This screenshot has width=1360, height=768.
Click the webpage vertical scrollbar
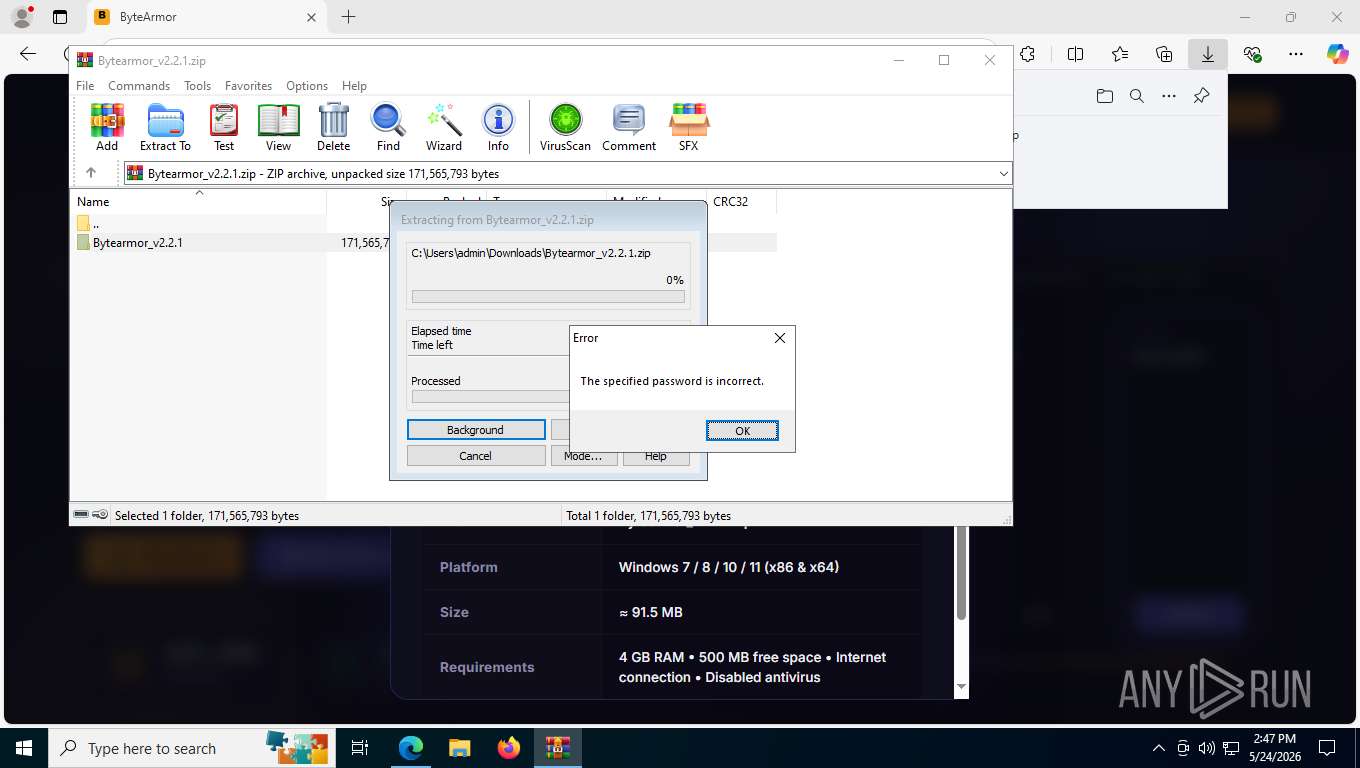[961, 572]
